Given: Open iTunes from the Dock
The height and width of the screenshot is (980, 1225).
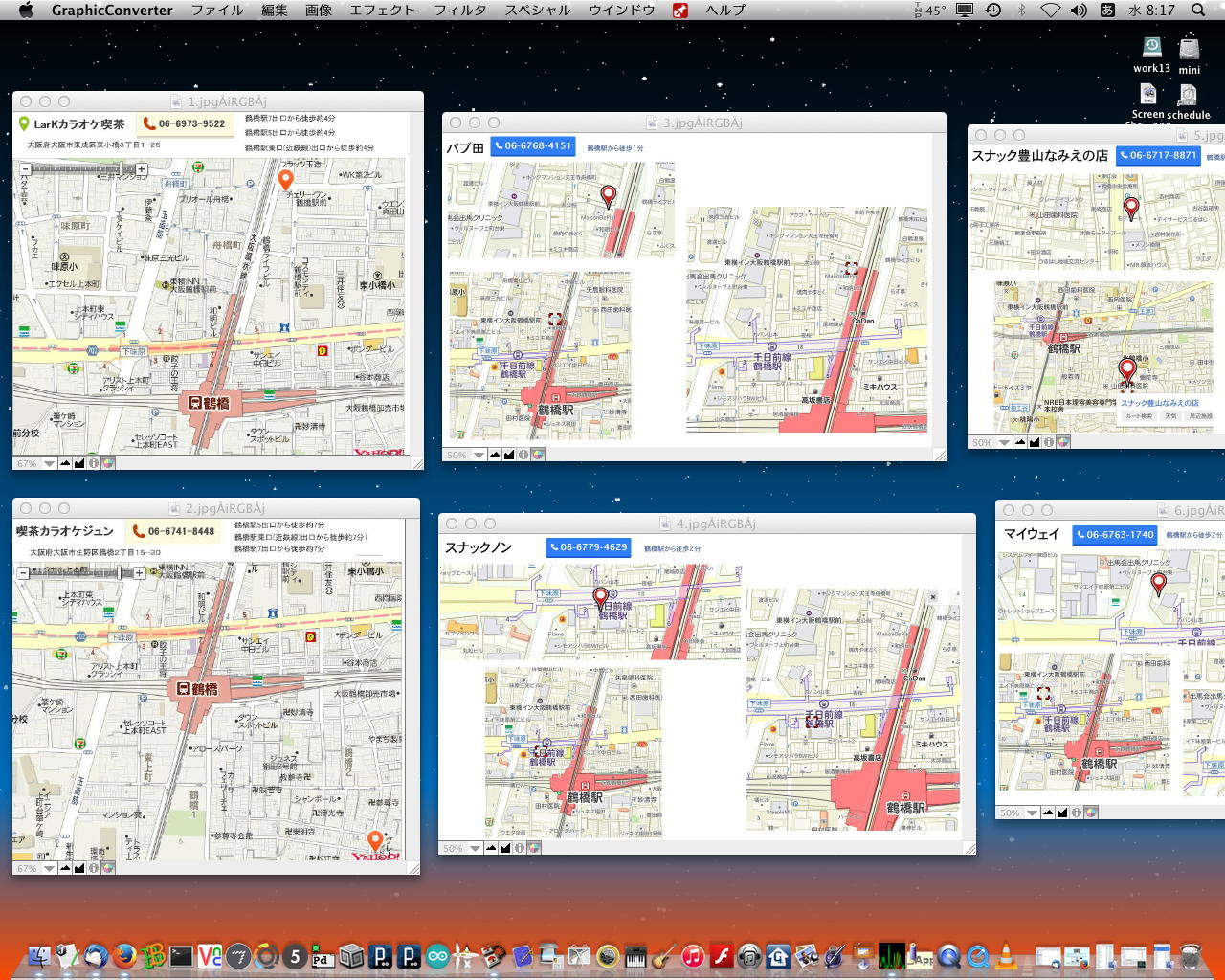Looking at the screenshot, I should click(693, 955).
